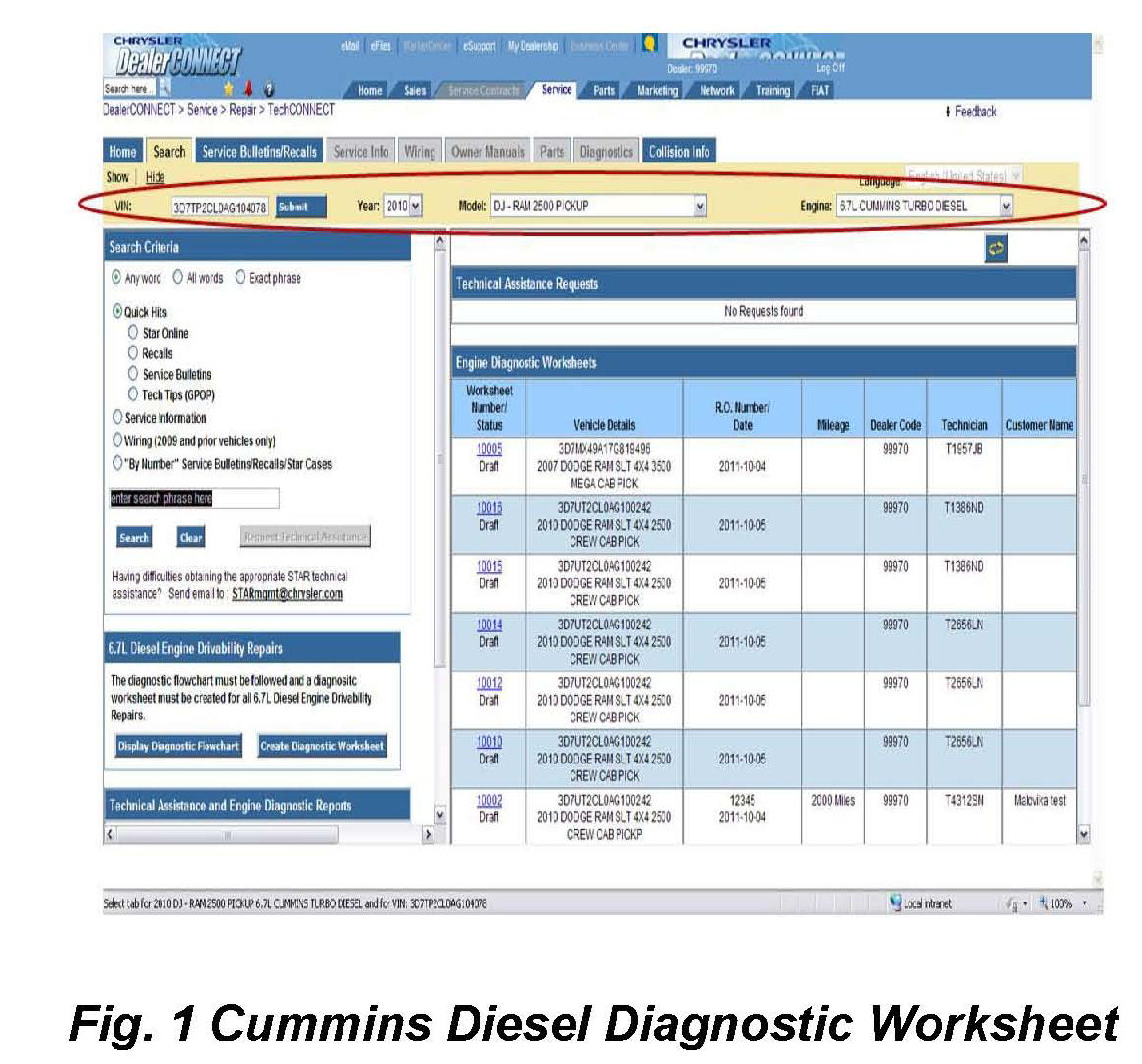
Task: Open worksheet number 10002 link
Action: point(488,801)
